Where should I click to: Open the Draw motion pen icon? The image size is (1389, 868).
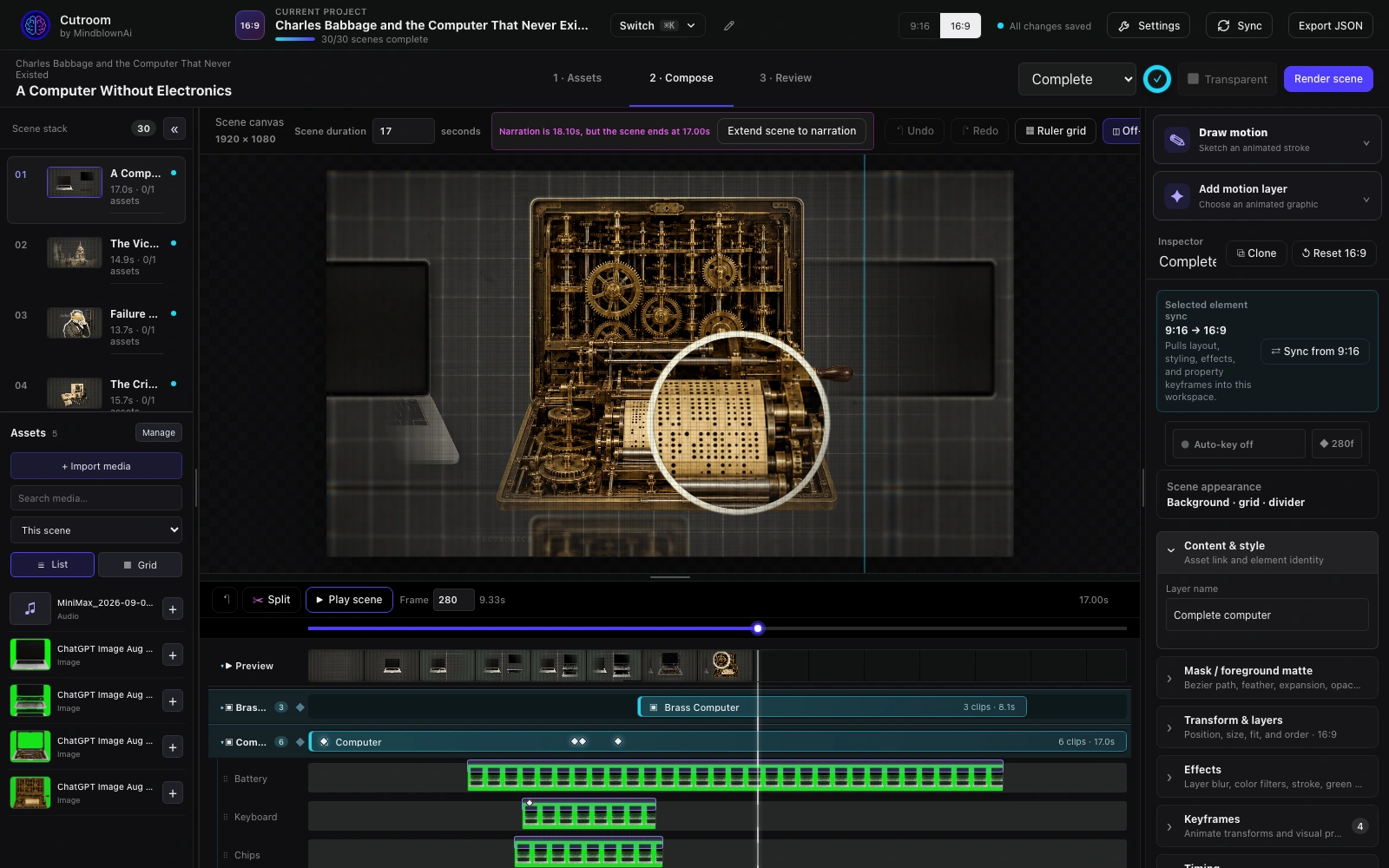[x=1177, y=140]
